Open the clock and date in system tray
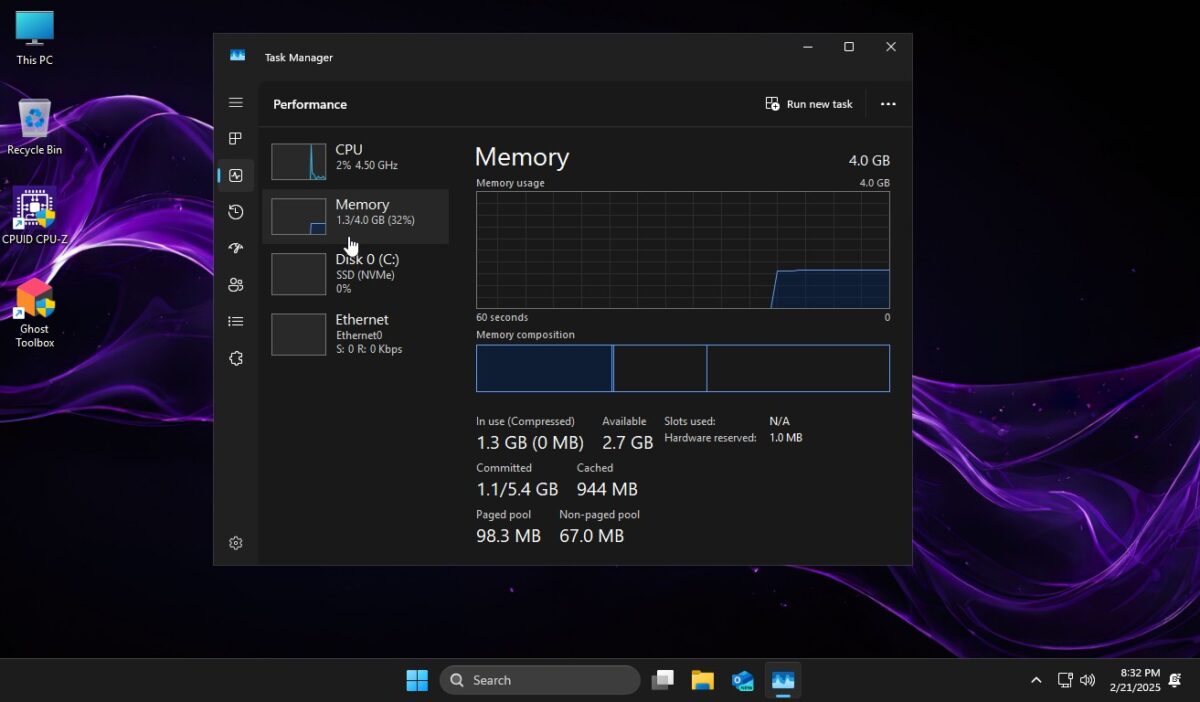The image size is (1200, 702). tap(1137, 679)
